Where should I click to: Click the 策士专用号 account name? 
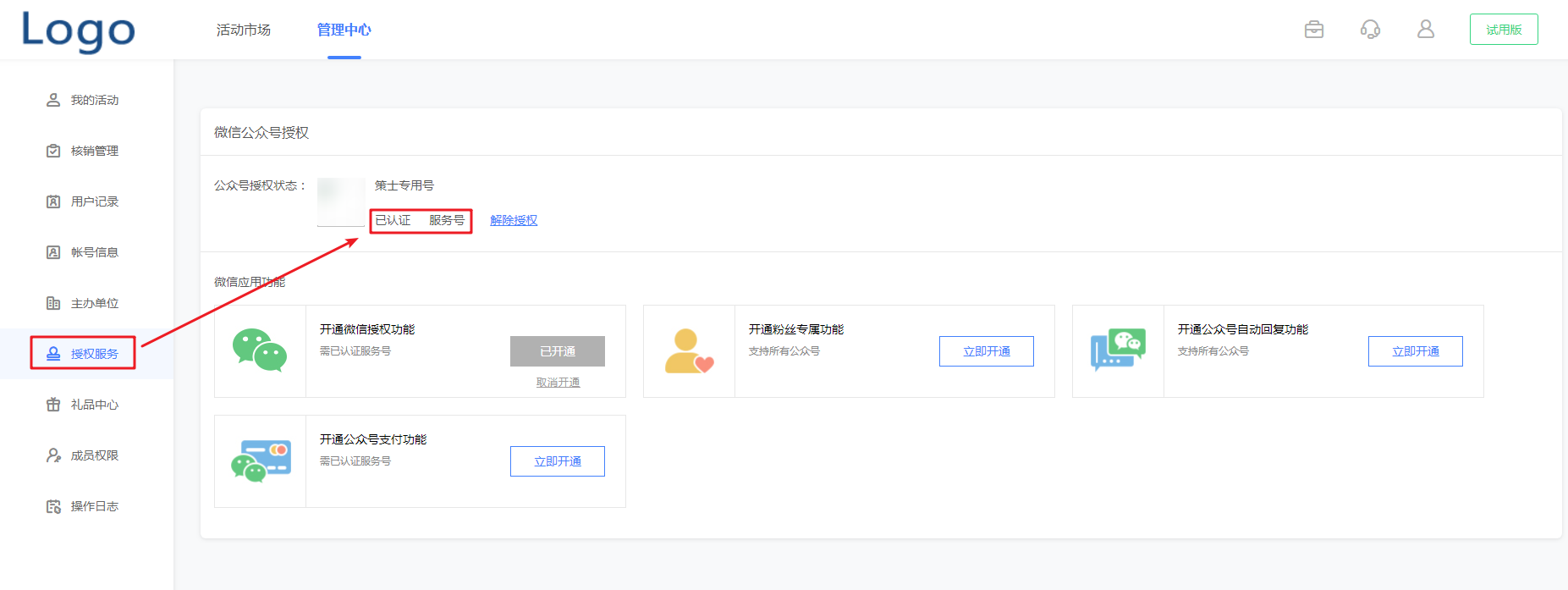tap(404, 185)
